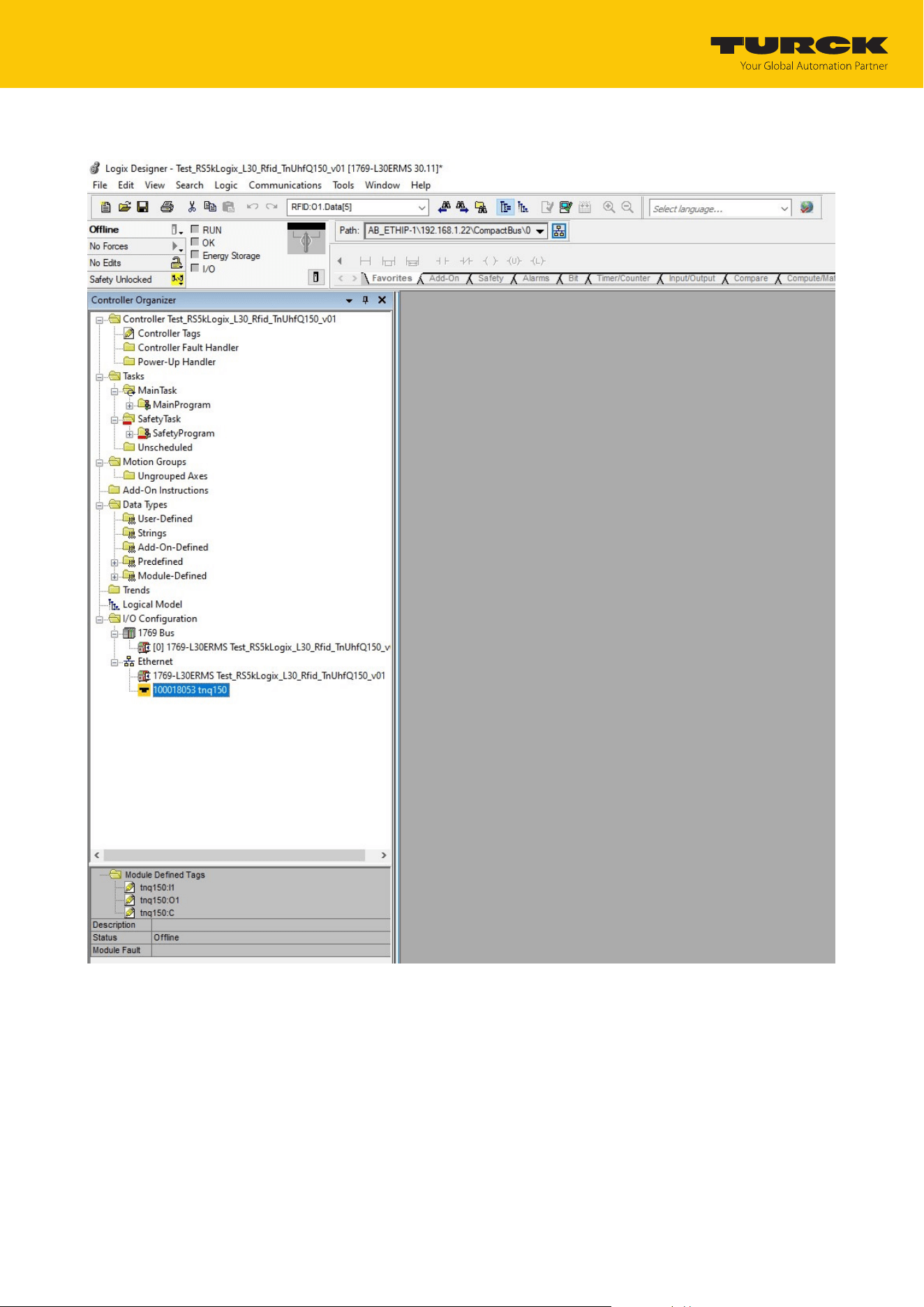This screenshot has width=924, height=1307.
Task: Click the Undo arrow icon
Action: click(253, 207)
